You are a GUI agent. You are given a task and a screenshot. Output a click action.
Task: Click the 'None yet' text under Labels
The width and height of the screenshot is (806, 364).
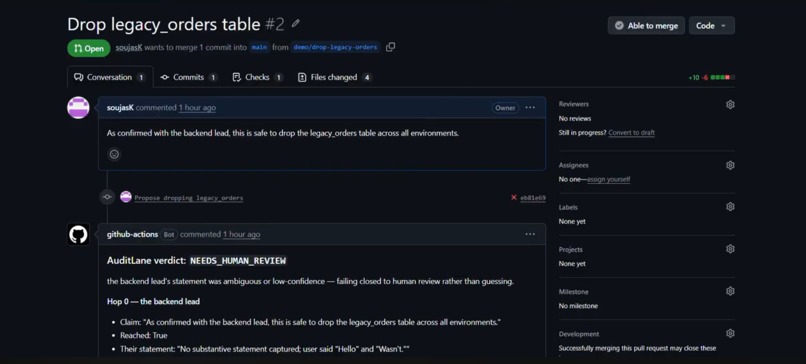(572, 222)
